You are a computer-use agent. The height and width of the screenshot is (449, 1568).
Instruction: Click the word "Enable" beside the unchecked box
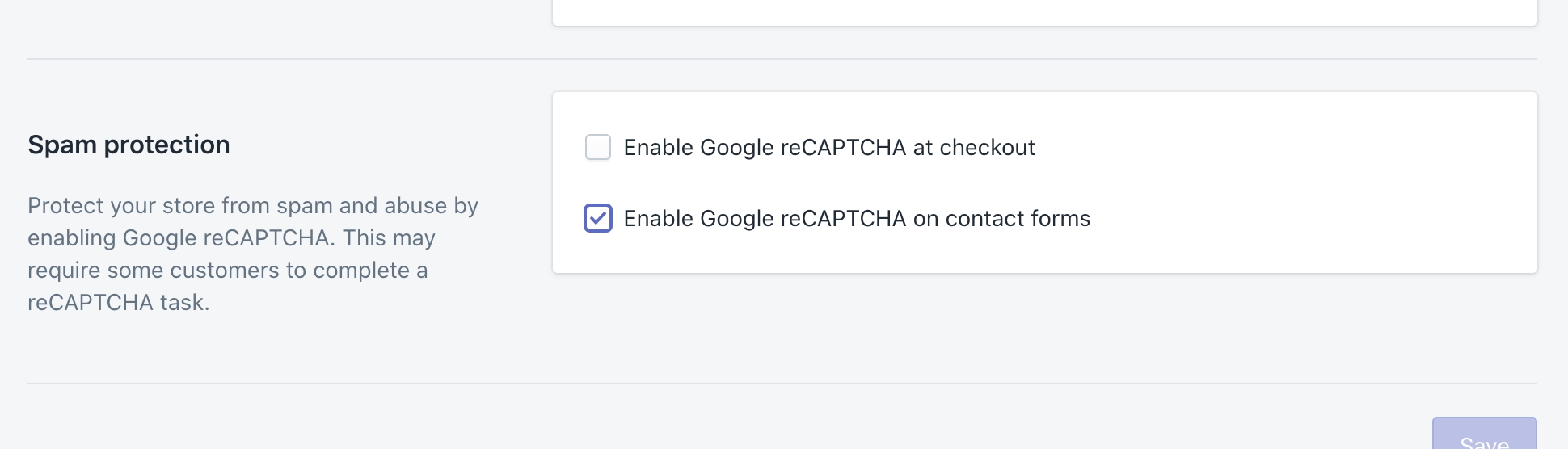[x=658, y=147]
